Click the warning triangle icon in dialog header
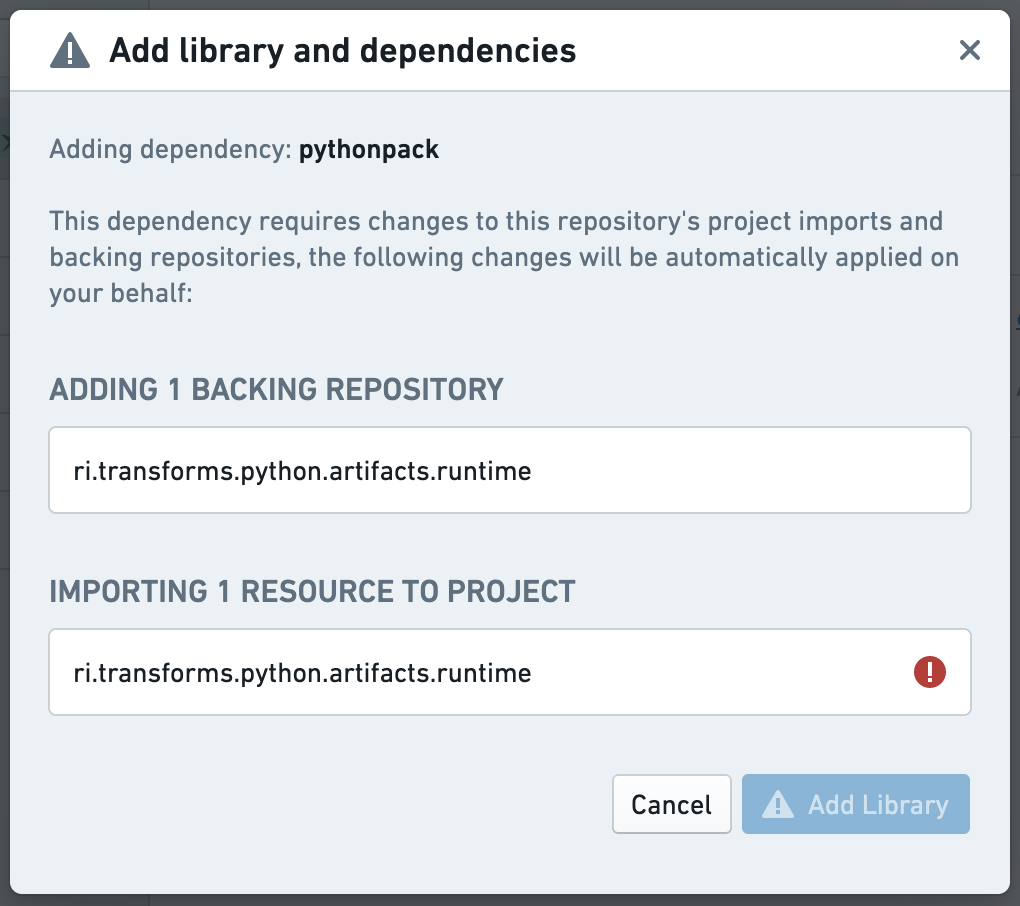 click(70, 50)
